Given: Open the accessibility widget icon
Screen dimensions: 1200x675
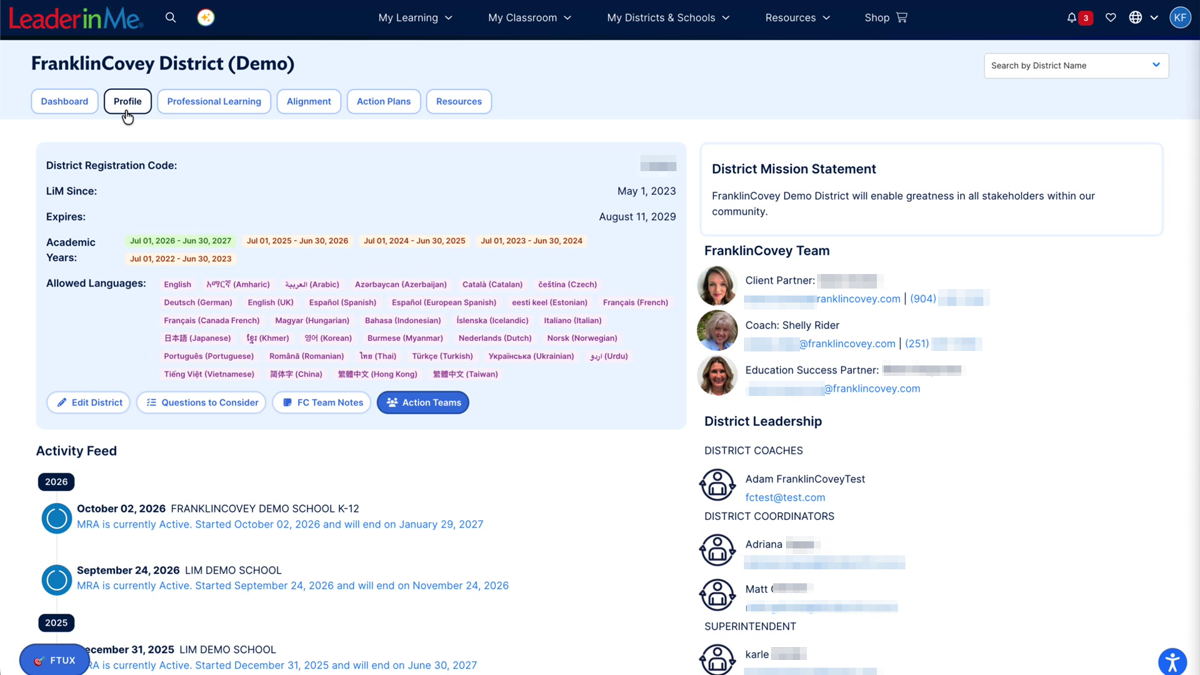Looking at the screenshot, I should pyautogui.click(x=1172, y=661).
